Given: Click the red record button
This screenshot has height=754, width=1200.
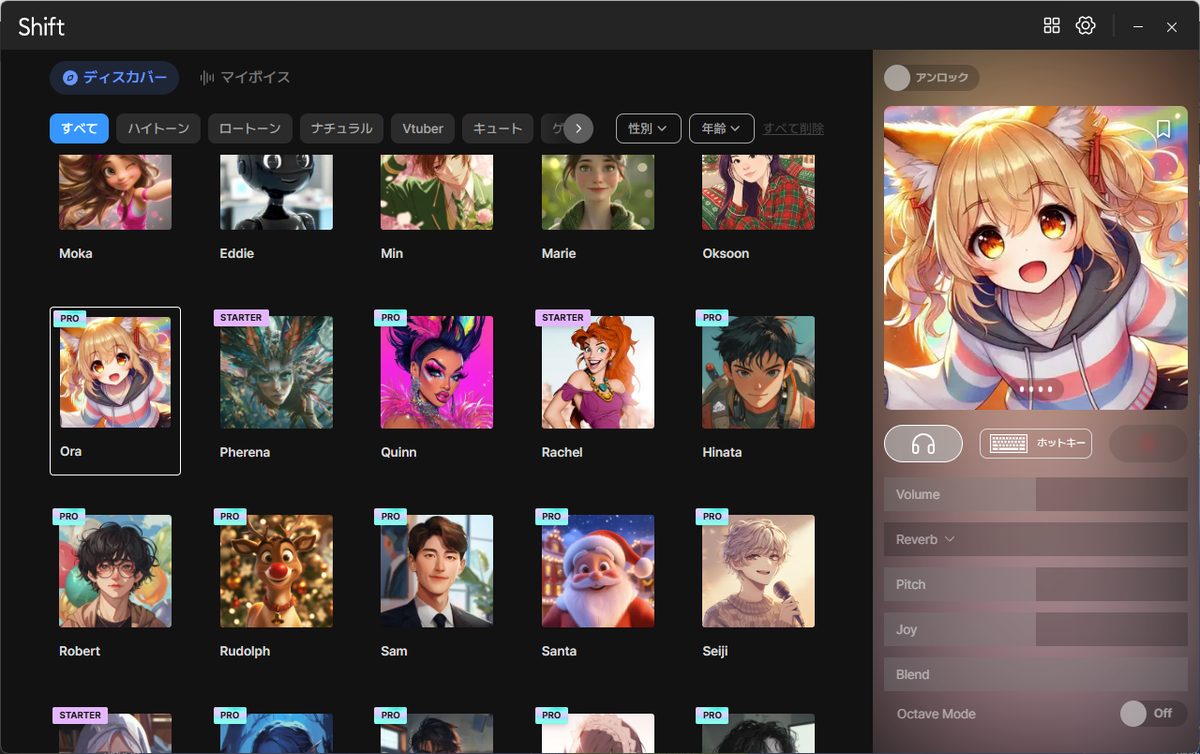Looking at the screenshot, I should coord(1148,443).
